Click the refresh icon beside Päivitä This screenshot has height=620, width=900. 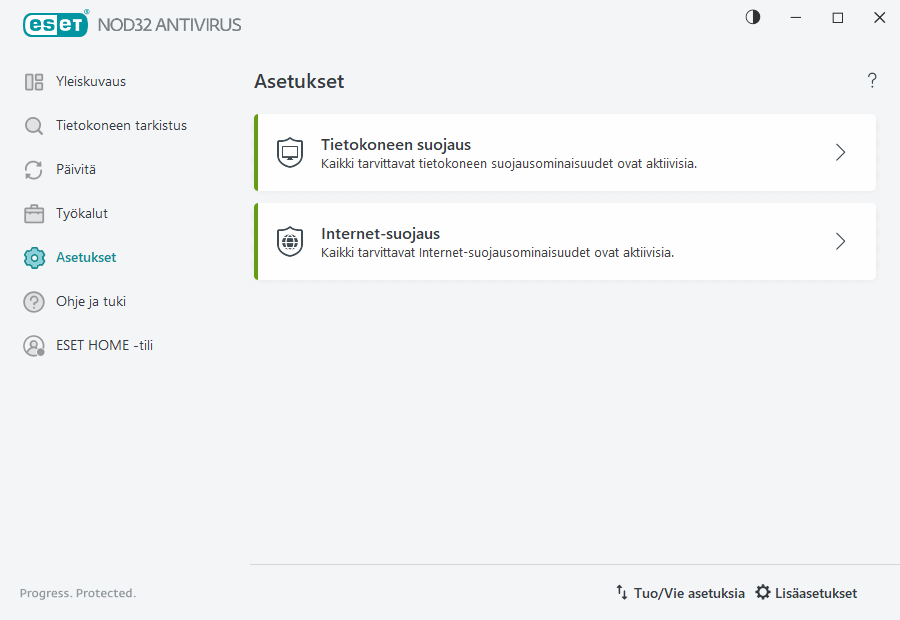pos(32,169)
